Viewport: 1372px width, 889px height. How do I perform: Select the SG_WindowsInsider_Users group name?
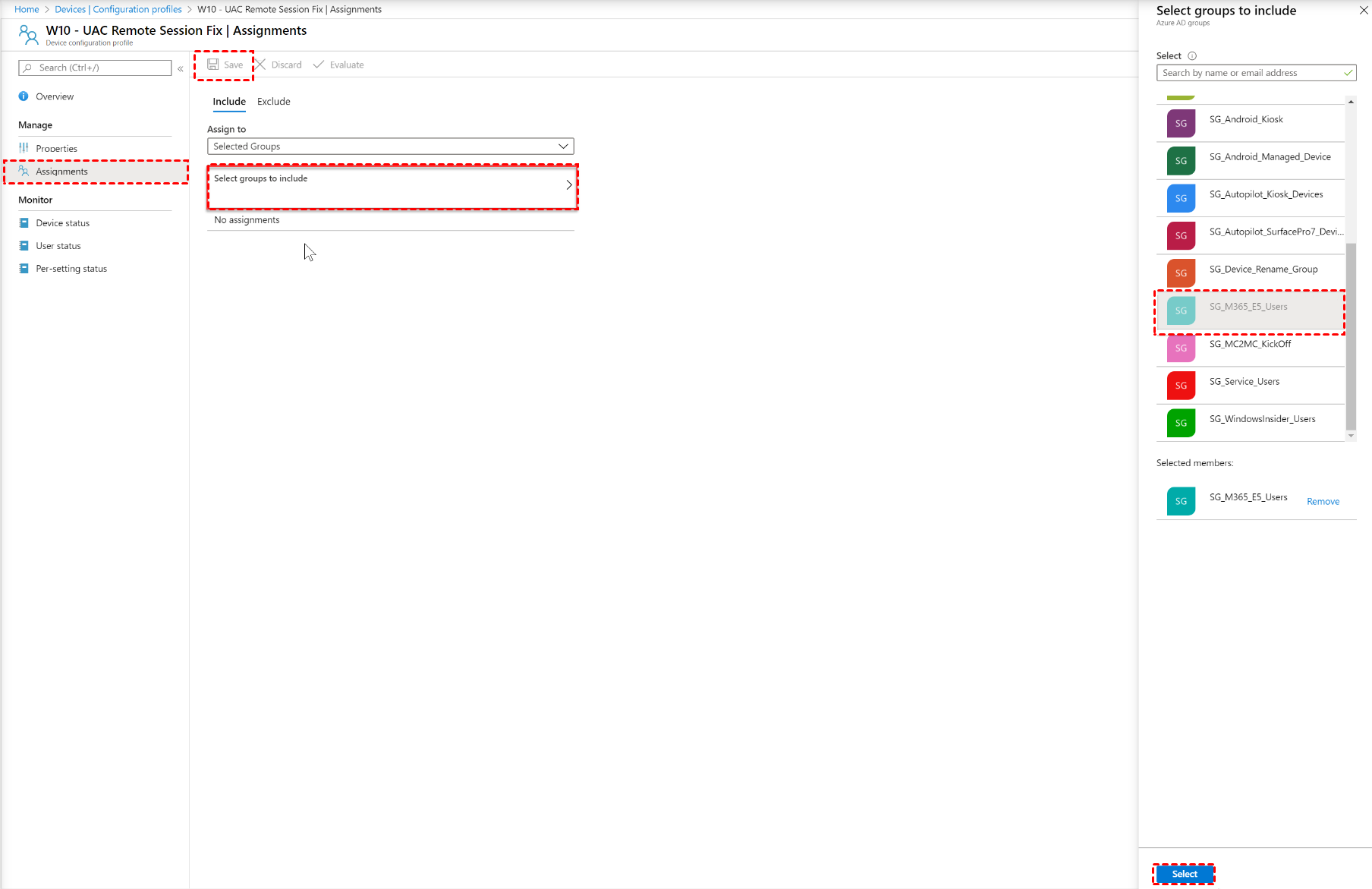point(1263,419)
